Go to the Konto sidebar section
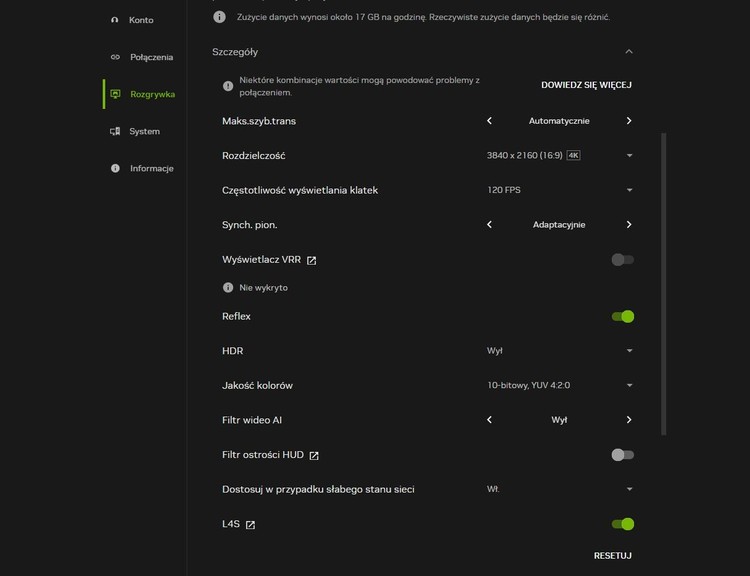 click(141, 20)
